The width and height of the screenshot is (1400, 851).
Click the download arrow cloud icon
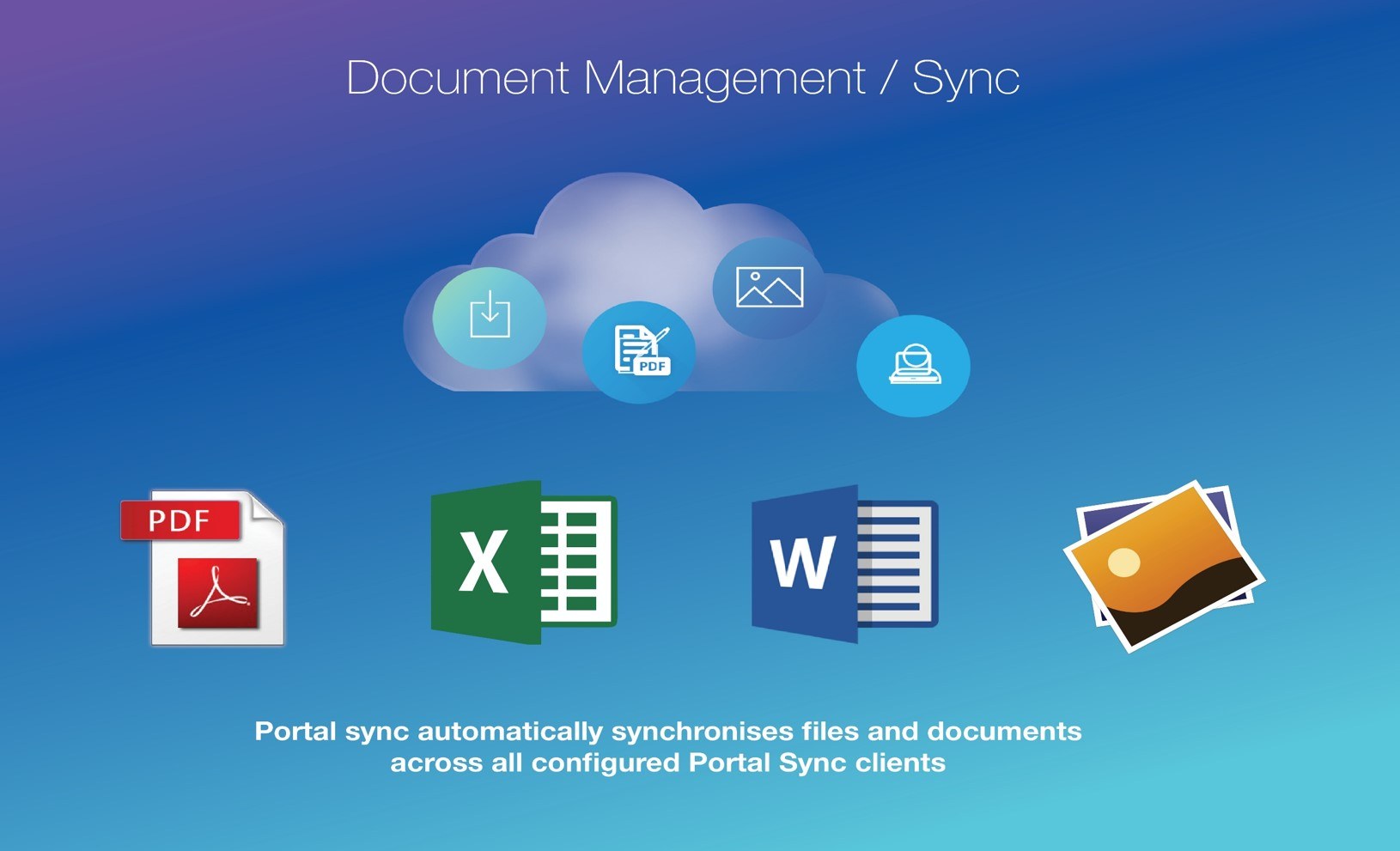point(490,318)
